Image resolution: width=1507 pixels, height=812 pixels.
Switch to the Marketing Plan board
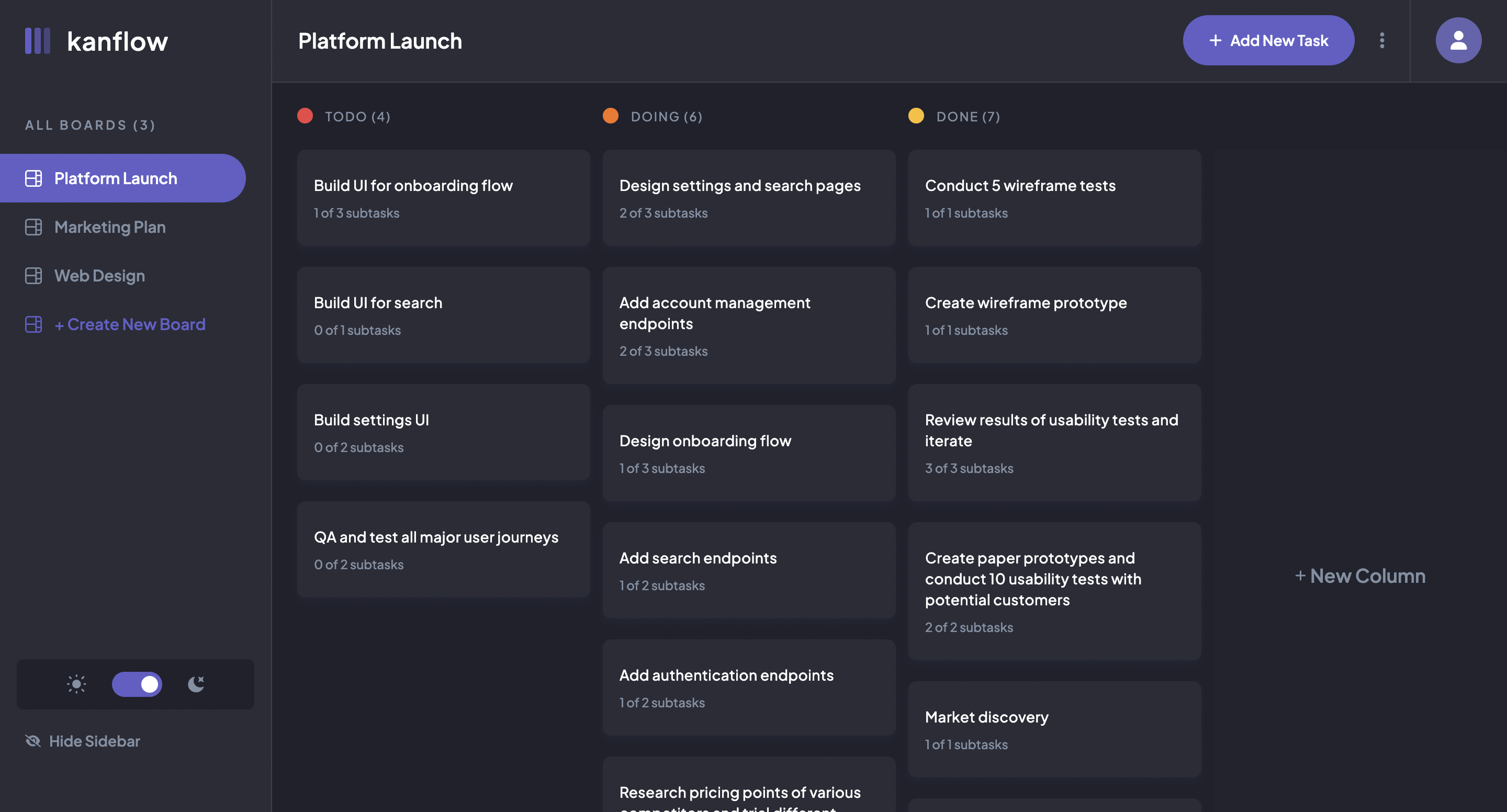click(110, 227)
